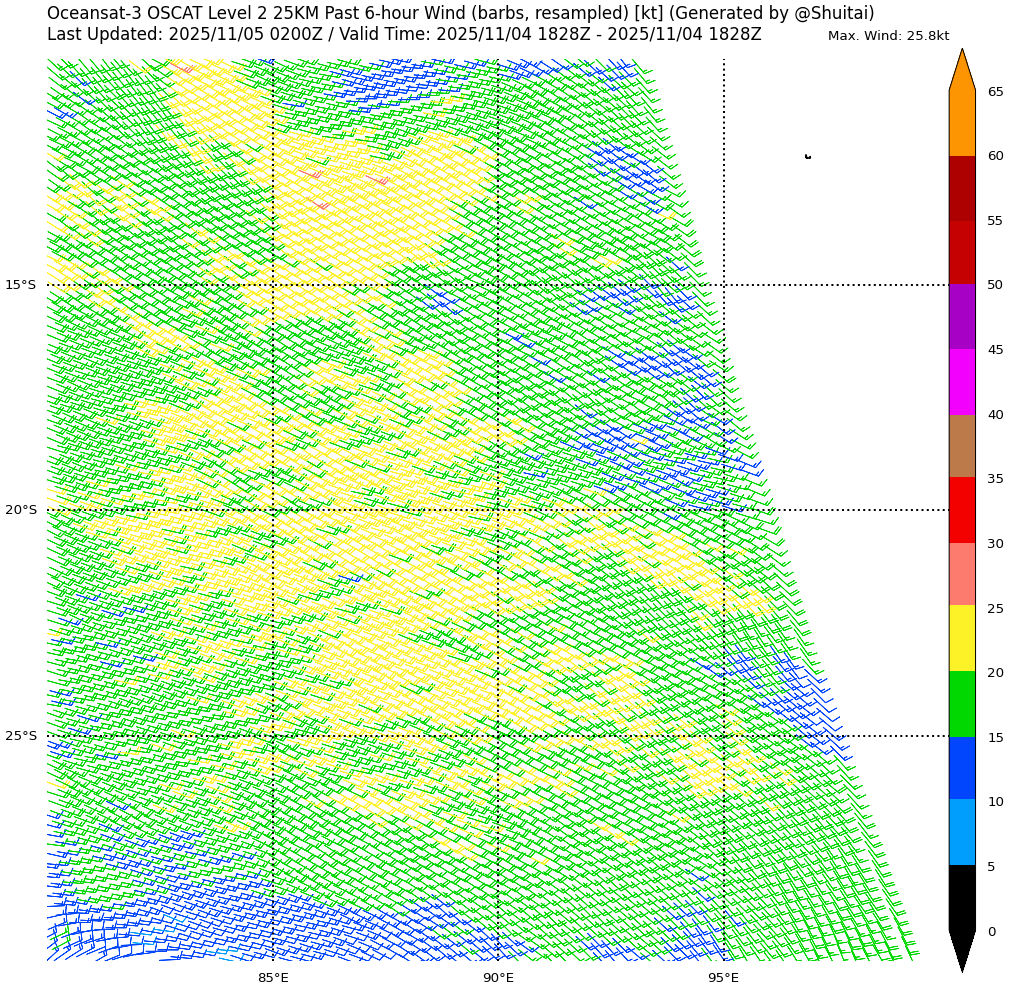
Task: Pick the magenta 40–45 kt colorbar band
Action: tap(961, 382)
